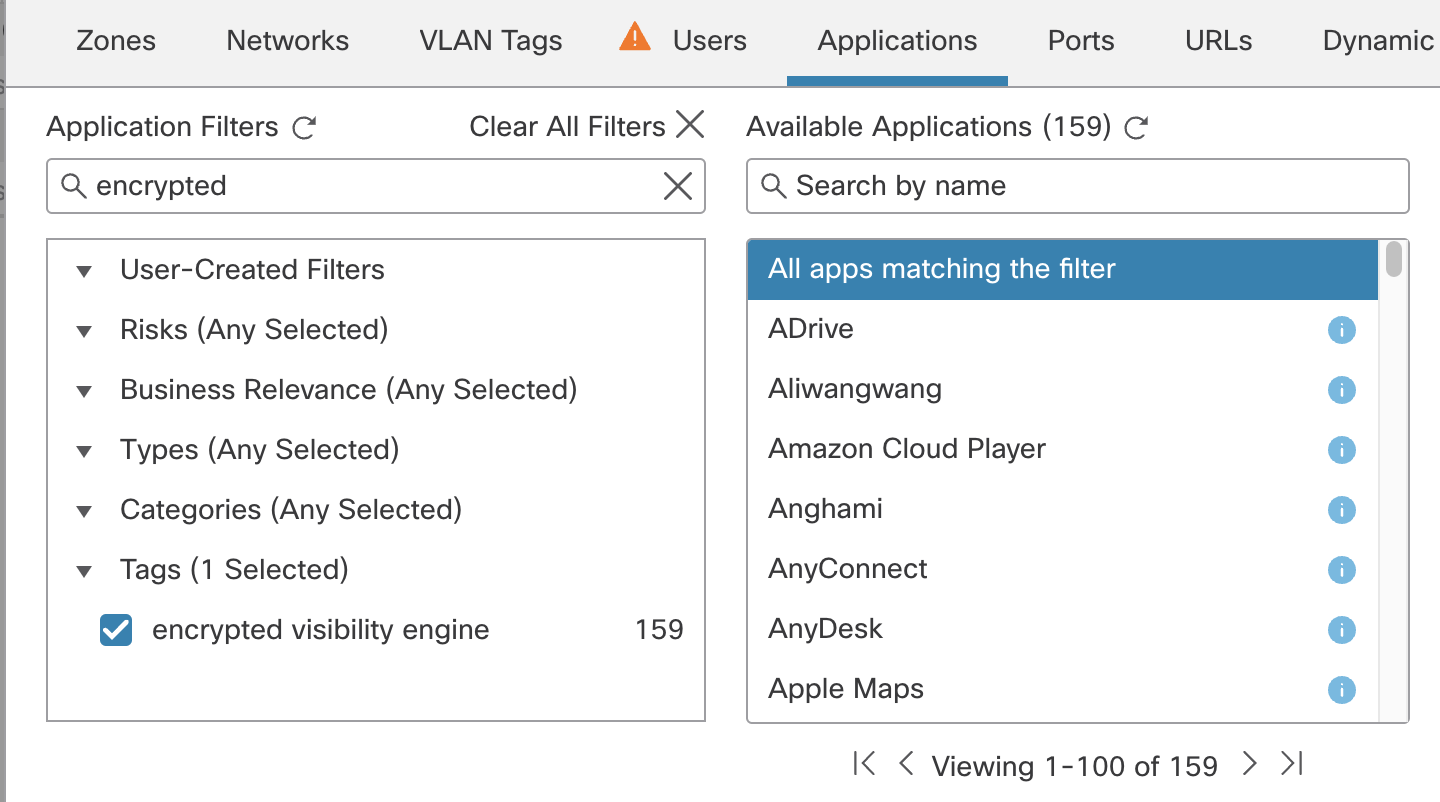
Task: View info for Apple Maps
Action: click(1341, 690)
